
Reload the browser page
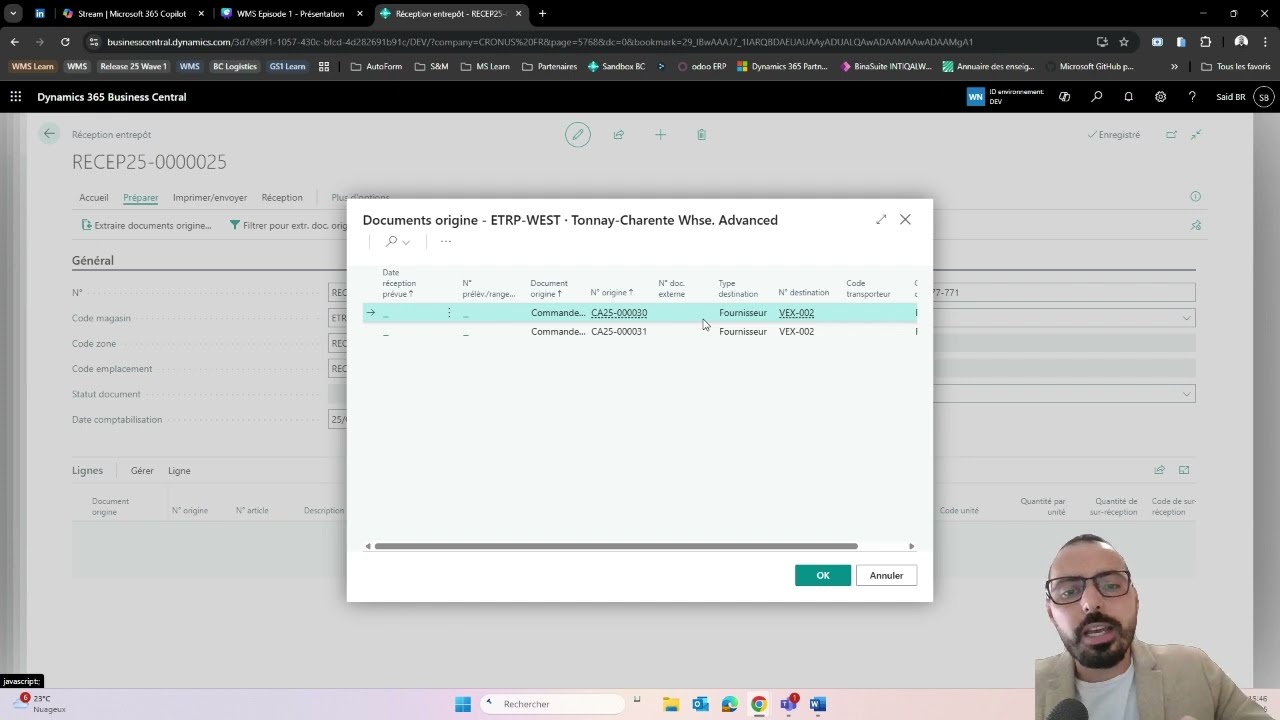[65, 42]
